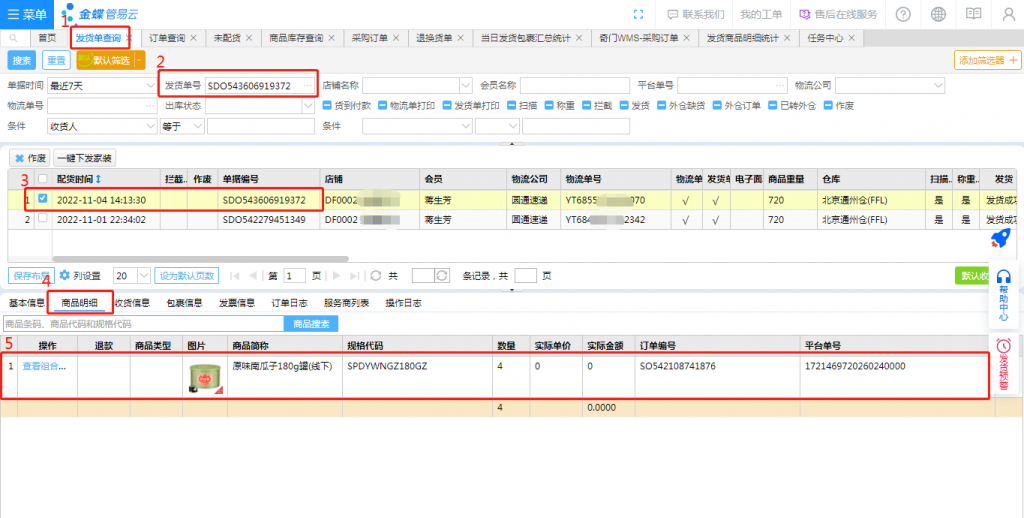
Task: Check the second row's selection checkbox
Action: [x=41, y=218]
